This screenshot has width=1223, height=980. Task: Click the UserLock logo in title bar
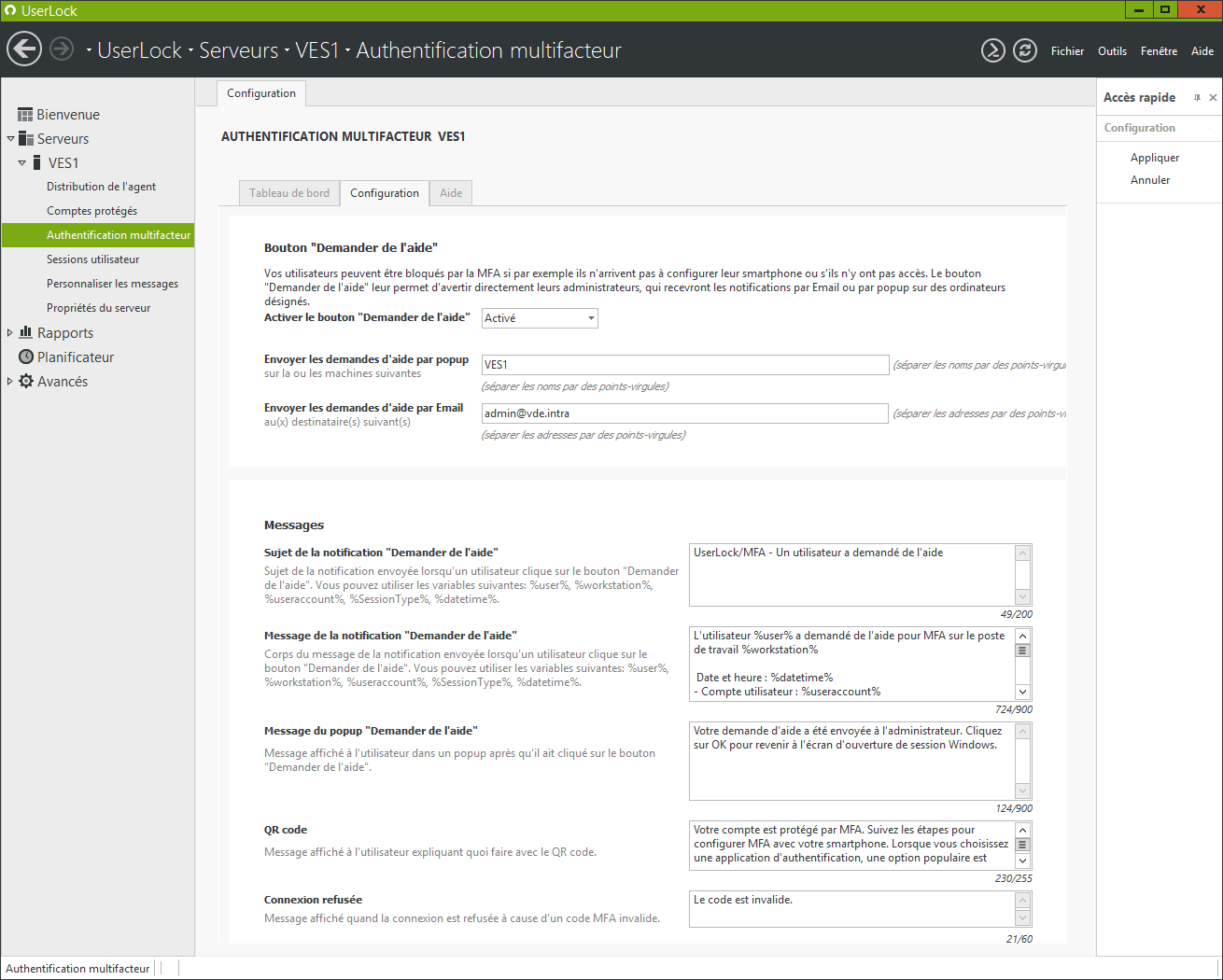click(10, 10)
